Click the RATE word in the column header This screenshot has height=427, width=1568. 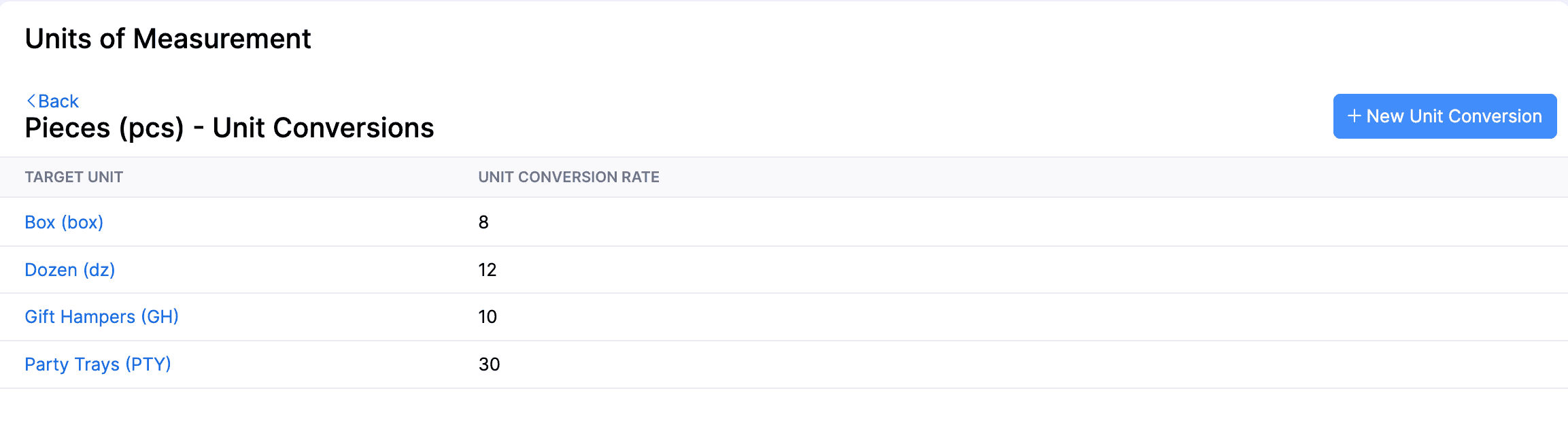pos(640,177)
